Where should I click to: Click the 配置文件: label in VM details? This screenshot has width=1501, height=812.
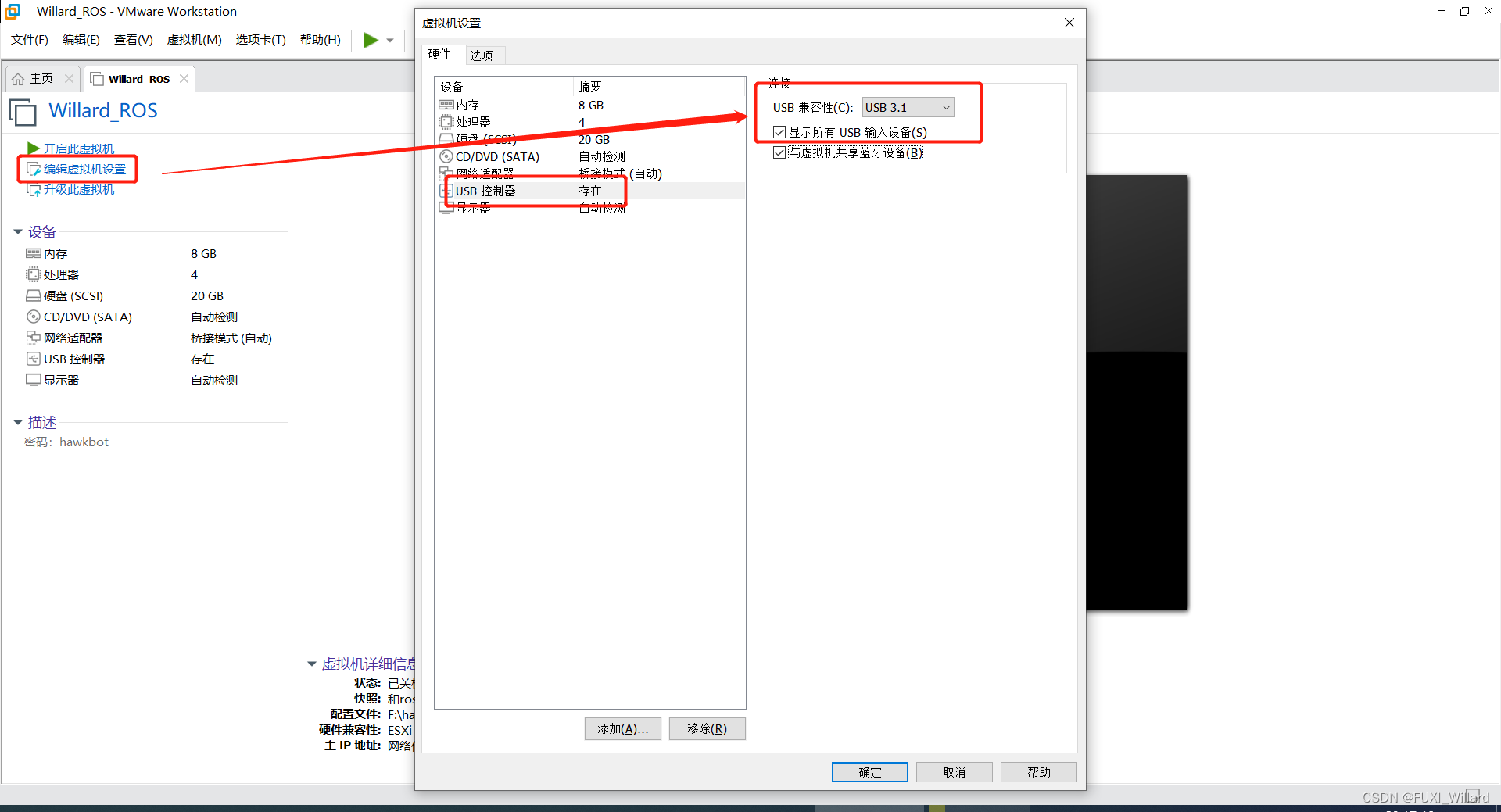356,714
